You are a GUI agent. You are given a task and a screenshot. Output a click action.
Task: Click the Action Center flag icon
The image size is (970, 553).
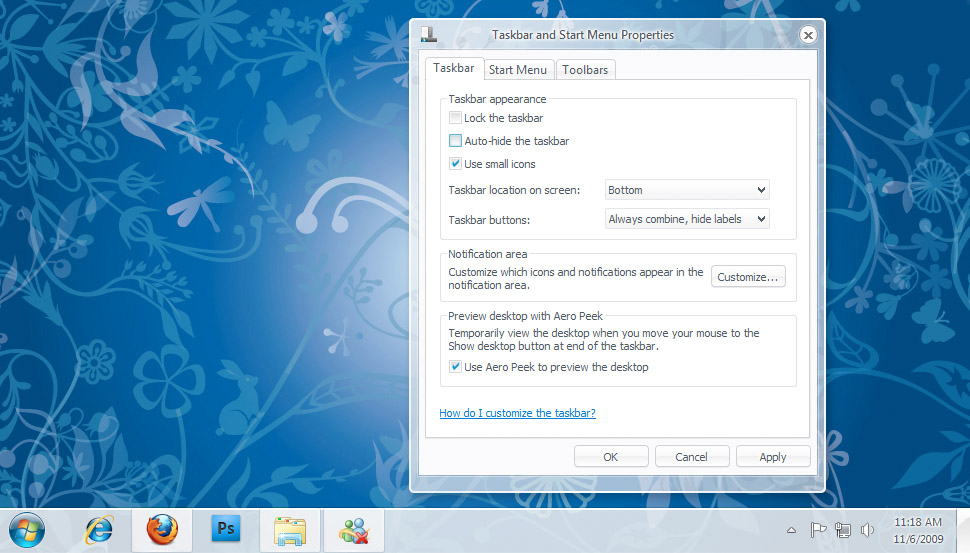(817, 530)
